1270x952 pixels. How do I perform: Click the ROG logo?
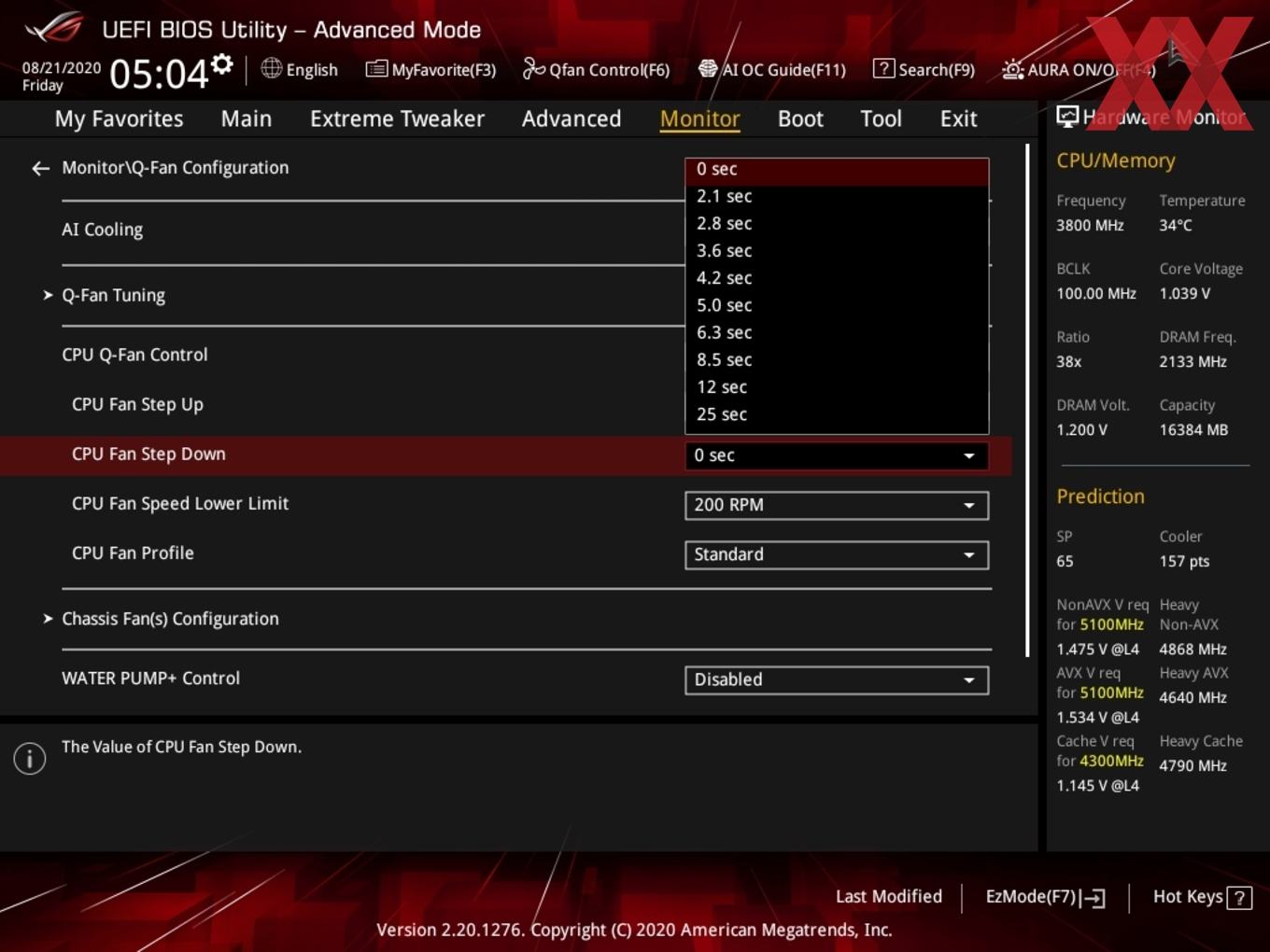click(54, 28)
